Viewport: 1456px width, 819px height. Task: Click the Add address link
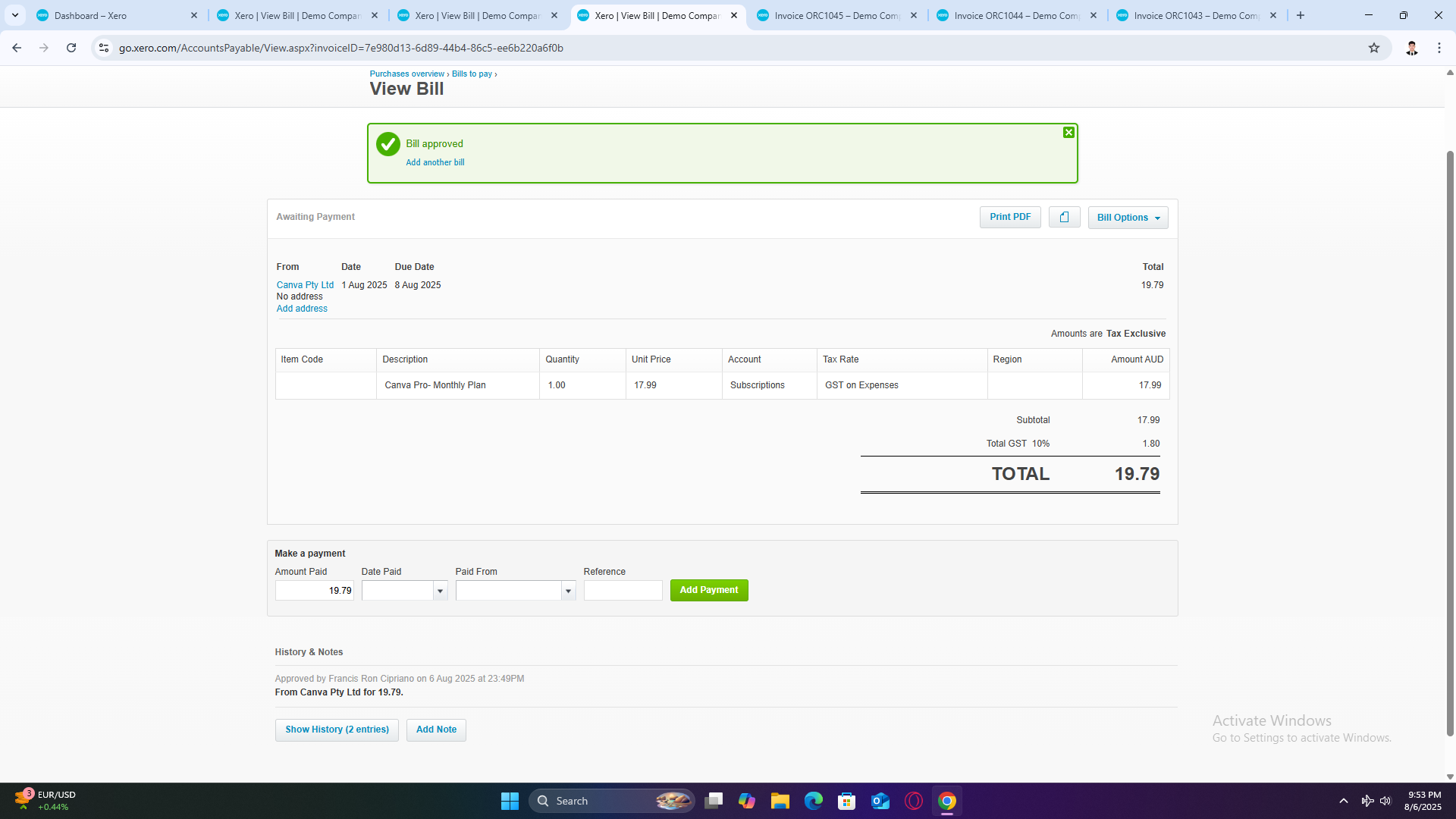[x=302, y=309]
